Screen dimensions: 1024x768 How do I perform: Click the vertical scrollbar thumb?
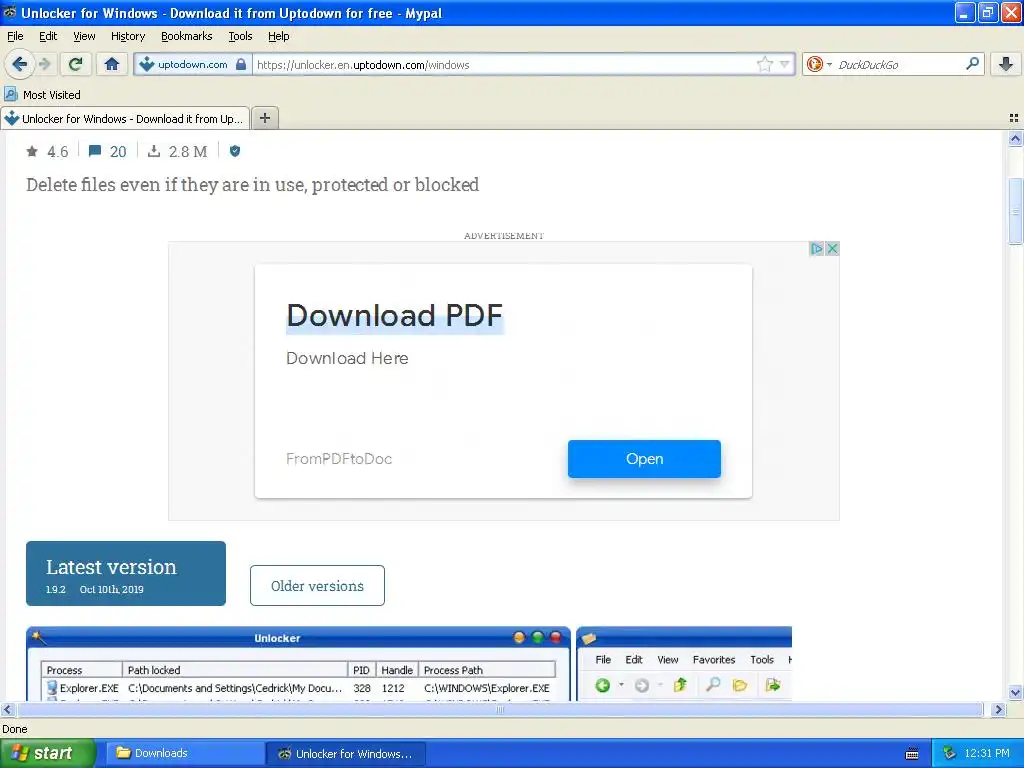[x=1015, y=212]
